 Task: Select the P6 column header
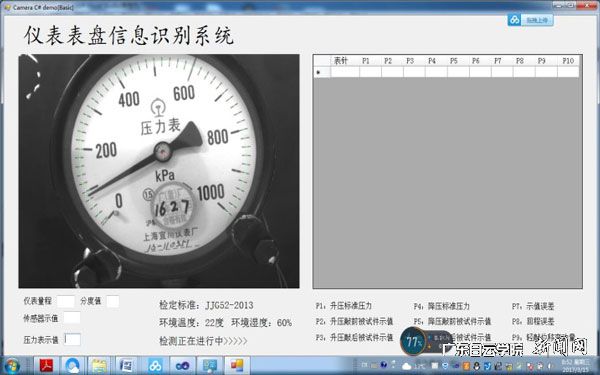pos(480,60)
